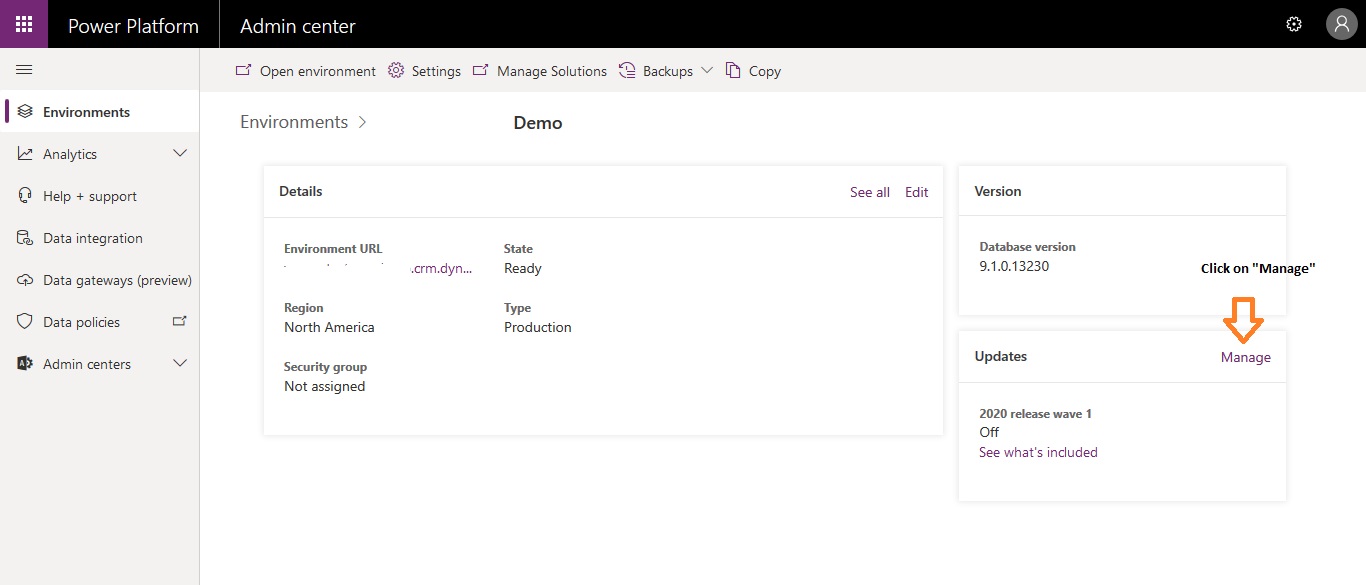The height and width of the screenshot is (585, 1366).
Task: Select Help + support in sidebar
Action: tap(91, 195)
